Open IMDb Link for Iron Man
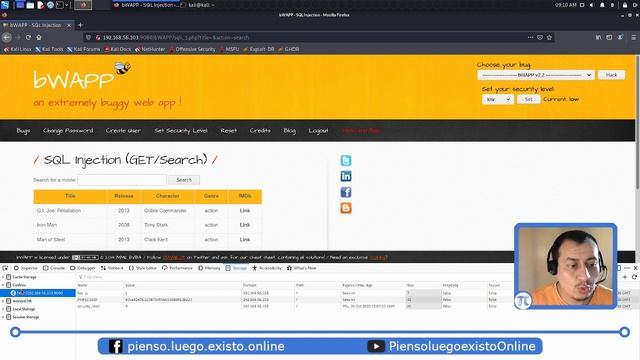Screen dimensions: 640x360 (x=245, y=225)
